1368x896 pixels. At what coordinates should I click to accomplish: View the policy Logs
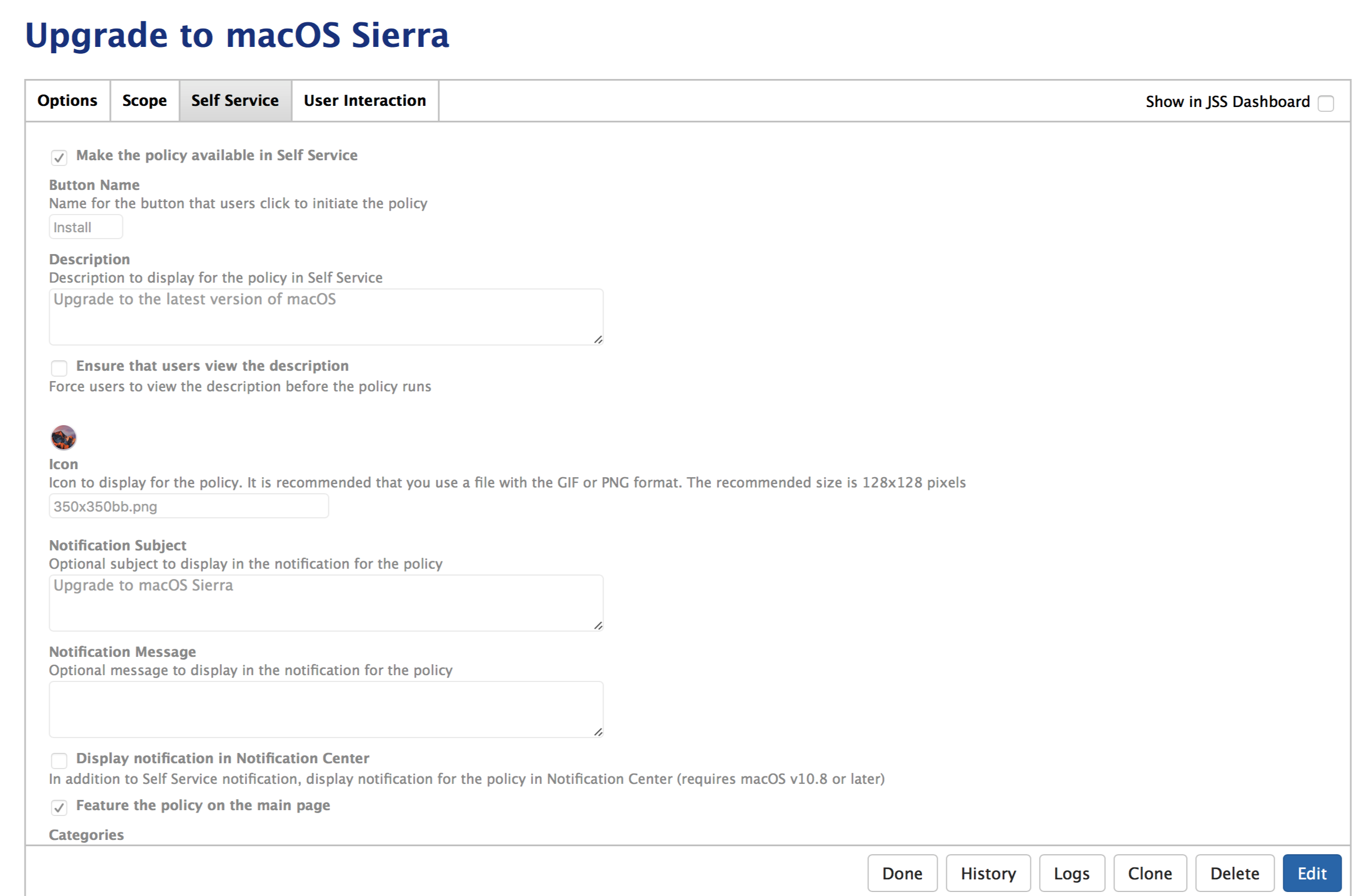(x=1072, y=873)
